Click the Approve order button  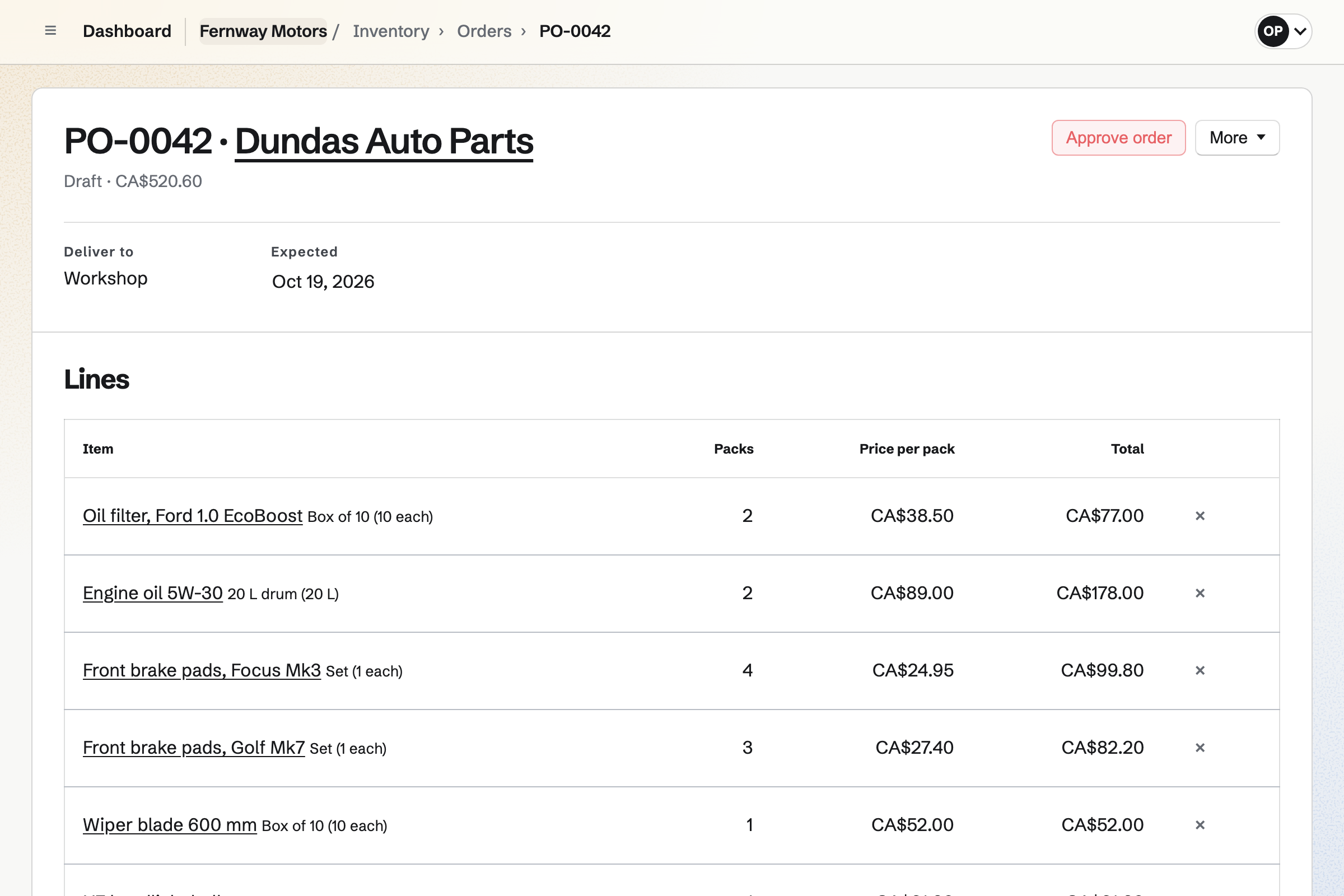pos(1118,138)
